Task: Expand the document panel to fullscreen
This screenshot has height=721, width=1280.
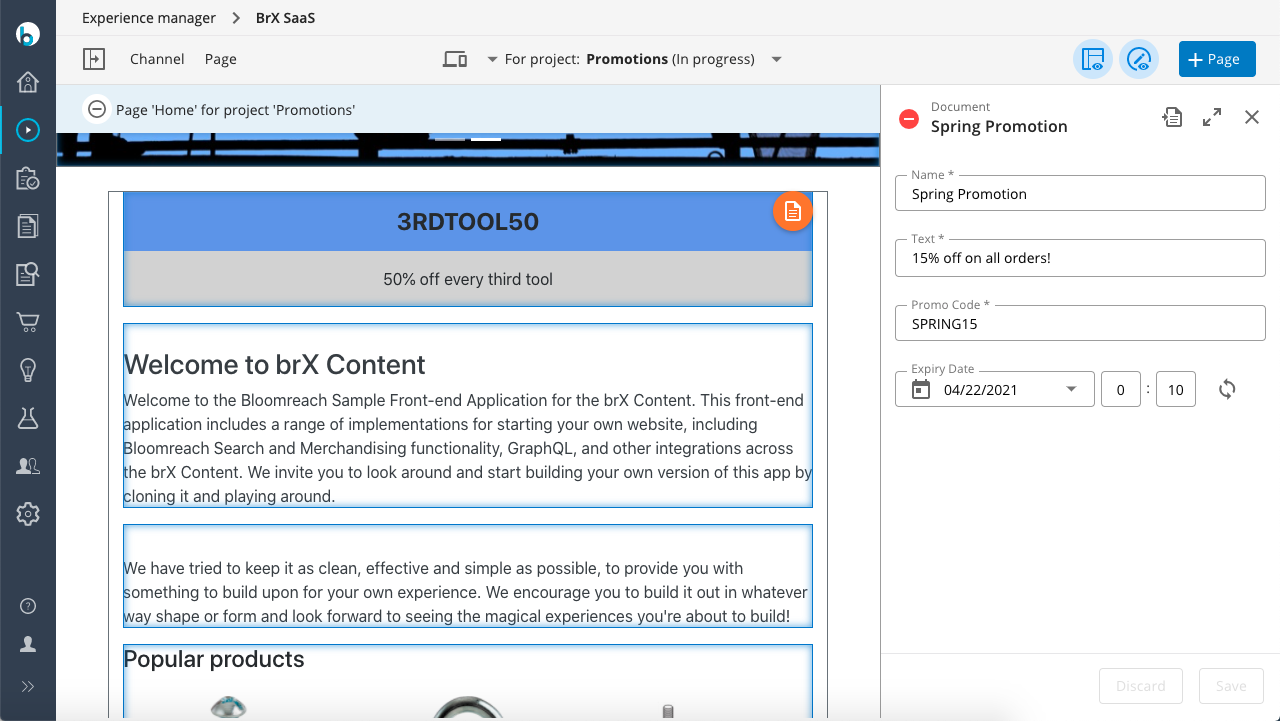Action: pos(1212,117)
